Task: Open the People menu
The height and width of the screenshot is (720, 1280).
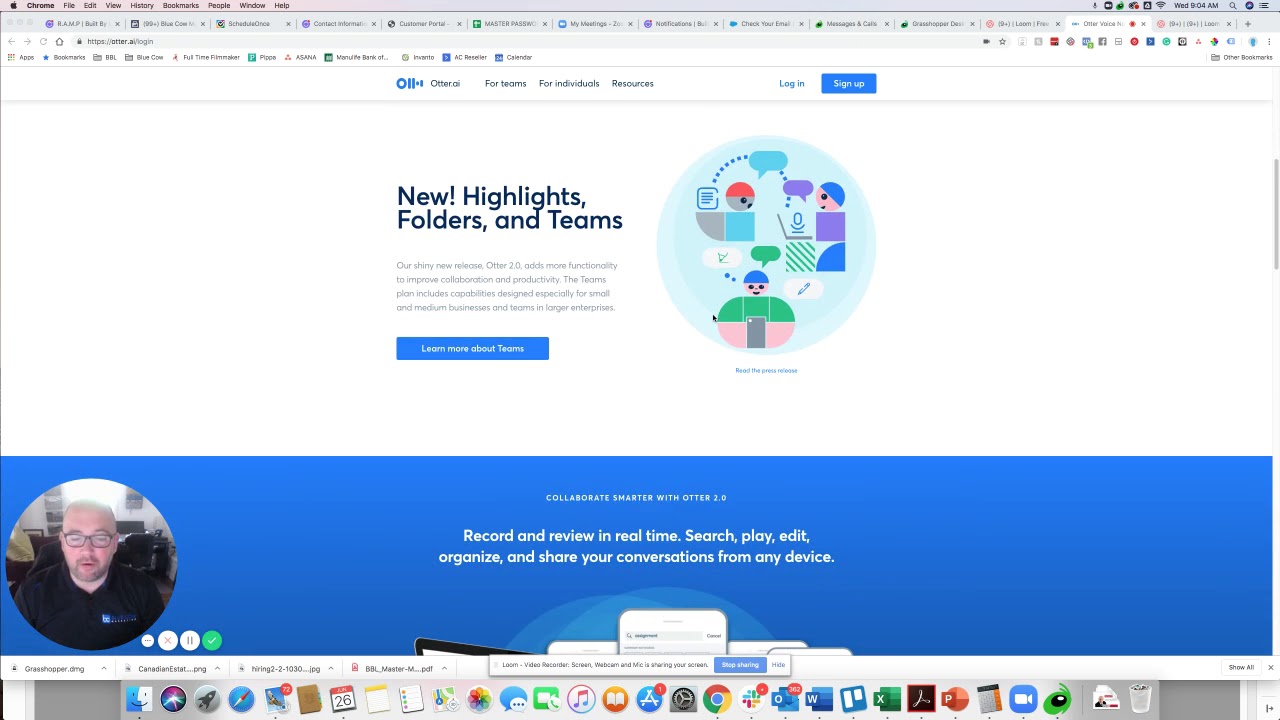Action: (x=219, y=6)
